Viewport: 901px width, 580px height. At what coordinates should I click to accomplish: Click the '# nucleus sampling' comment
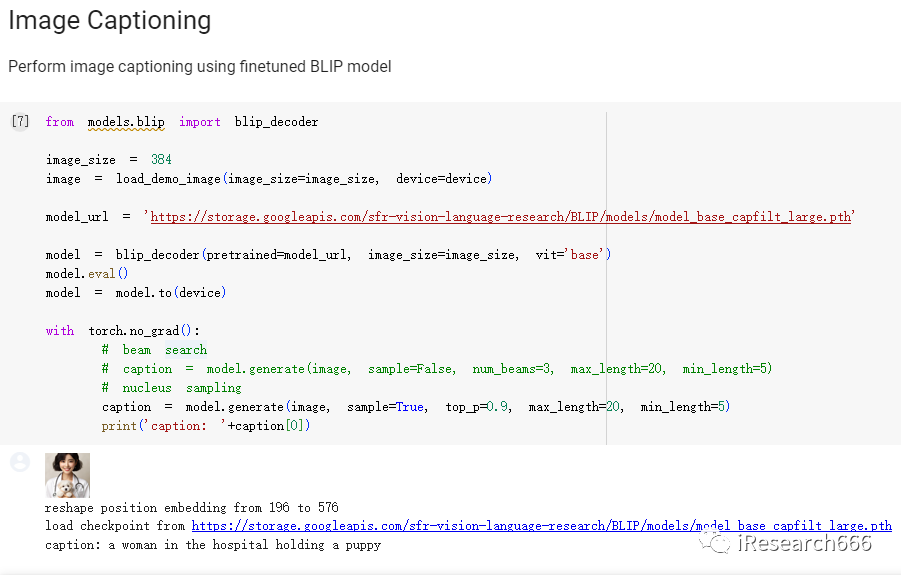click(x=171, y=387)
